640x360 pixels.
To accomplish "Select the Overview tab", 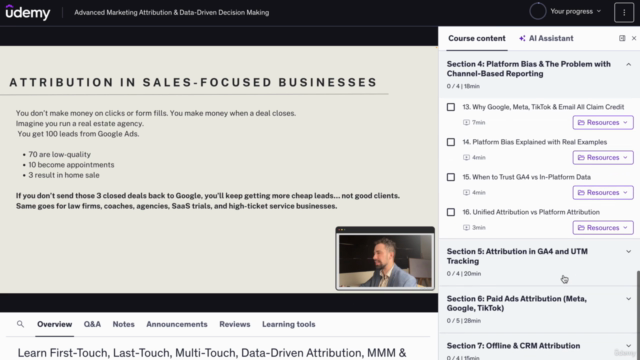I will click(x=54, y=324).
